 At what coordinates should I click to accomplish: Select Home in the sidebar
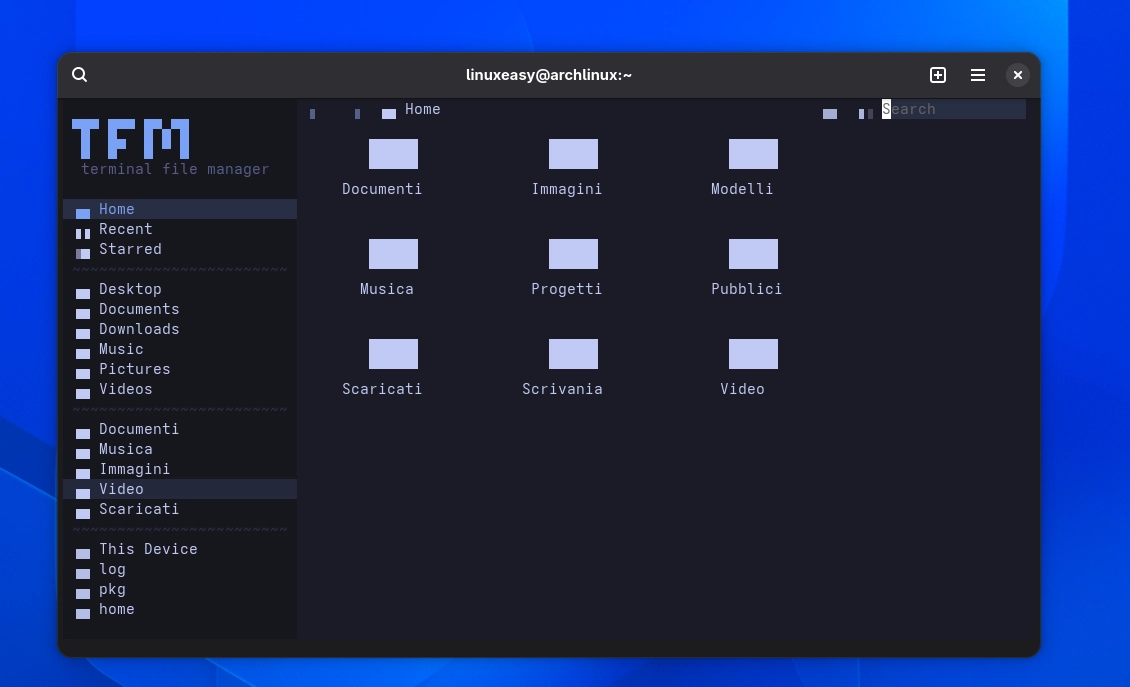pos(180,209)
